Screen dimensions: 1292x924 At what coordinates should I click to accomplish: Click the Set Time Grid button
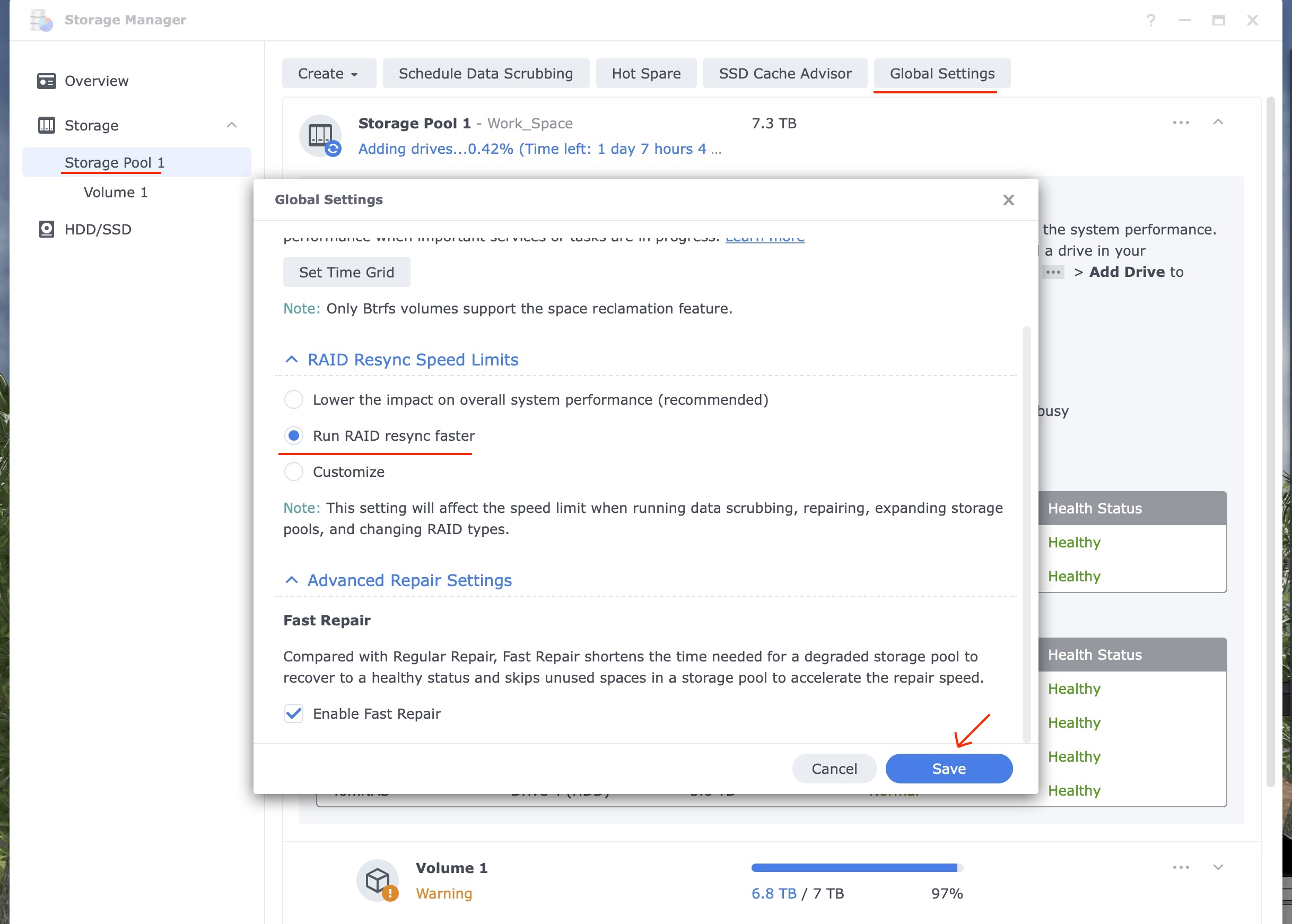(346, 273)
